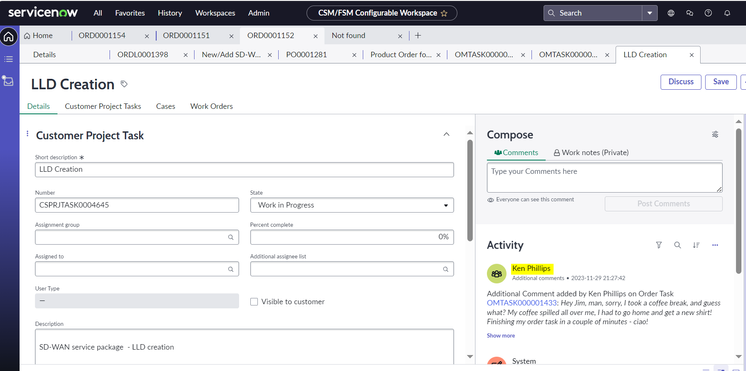746x371 pixels.
Task: Close the ORD0001151 tab
Action: click(x=231, y=36)
